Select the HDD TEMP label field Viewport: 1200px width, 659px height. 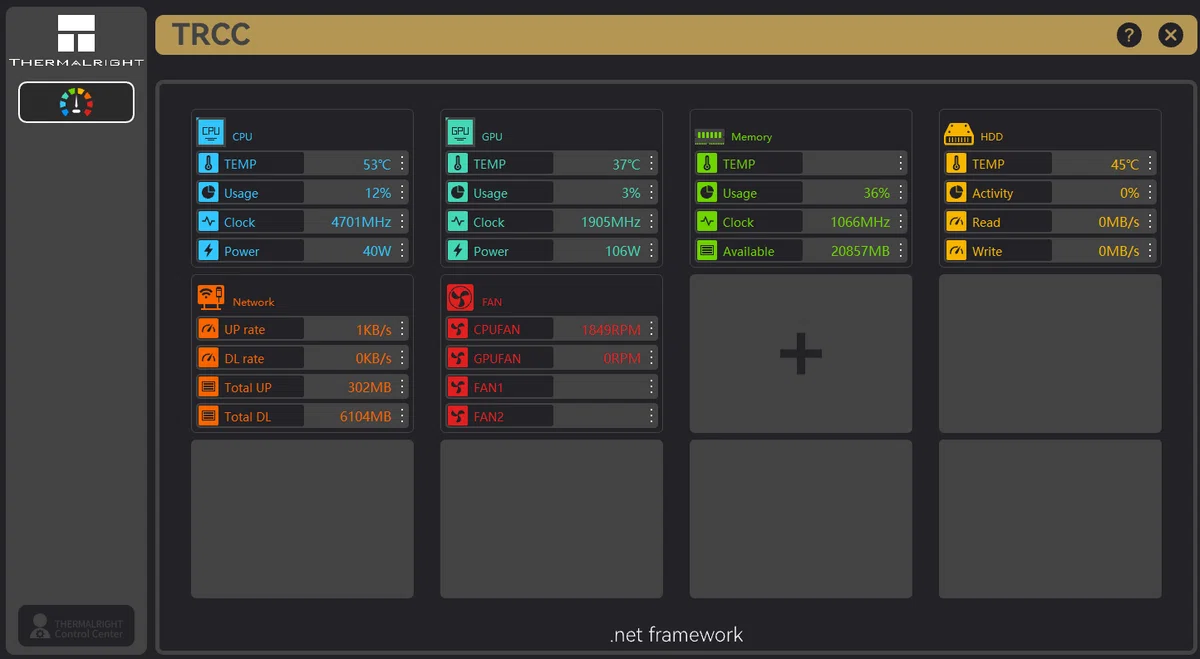pyautogui.click(x=1010, y=163)
